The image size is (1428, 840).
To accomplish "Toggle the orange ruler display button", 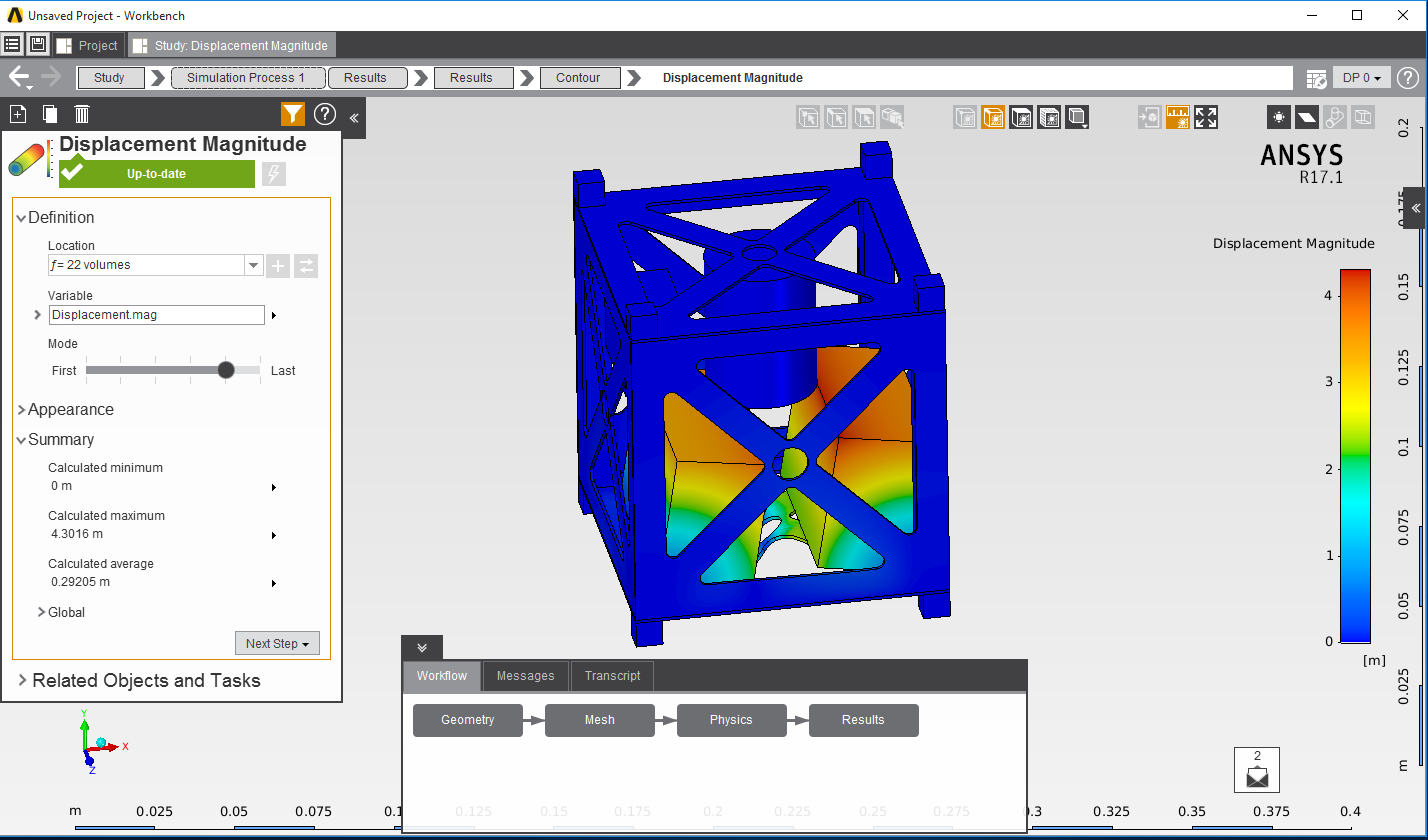I will [x=1178, y=117].
